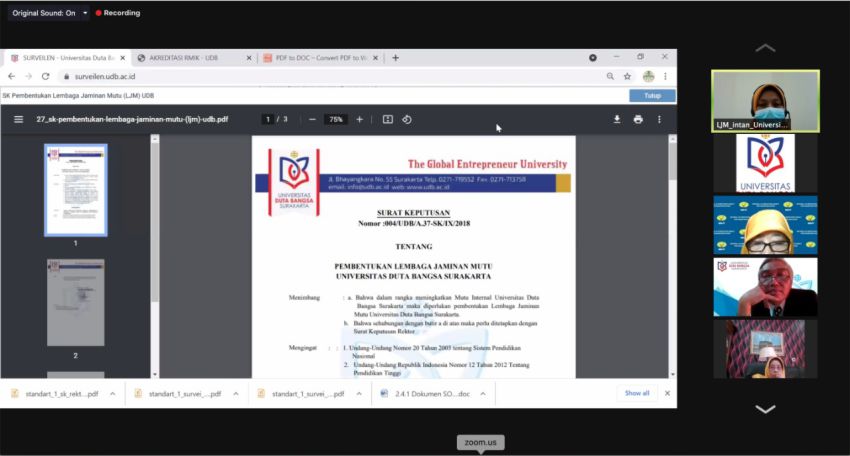Screen dimensions: 850x456
Task: Click the Chrome media/record circle icon
Action: [x=593, y=57]
